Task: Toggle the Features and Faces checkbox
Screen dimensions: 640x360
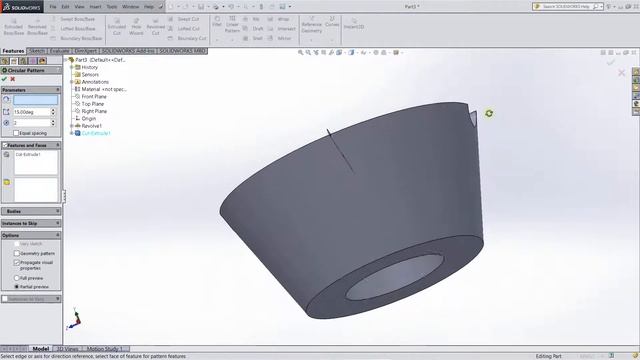Action: tap(5, 145)
